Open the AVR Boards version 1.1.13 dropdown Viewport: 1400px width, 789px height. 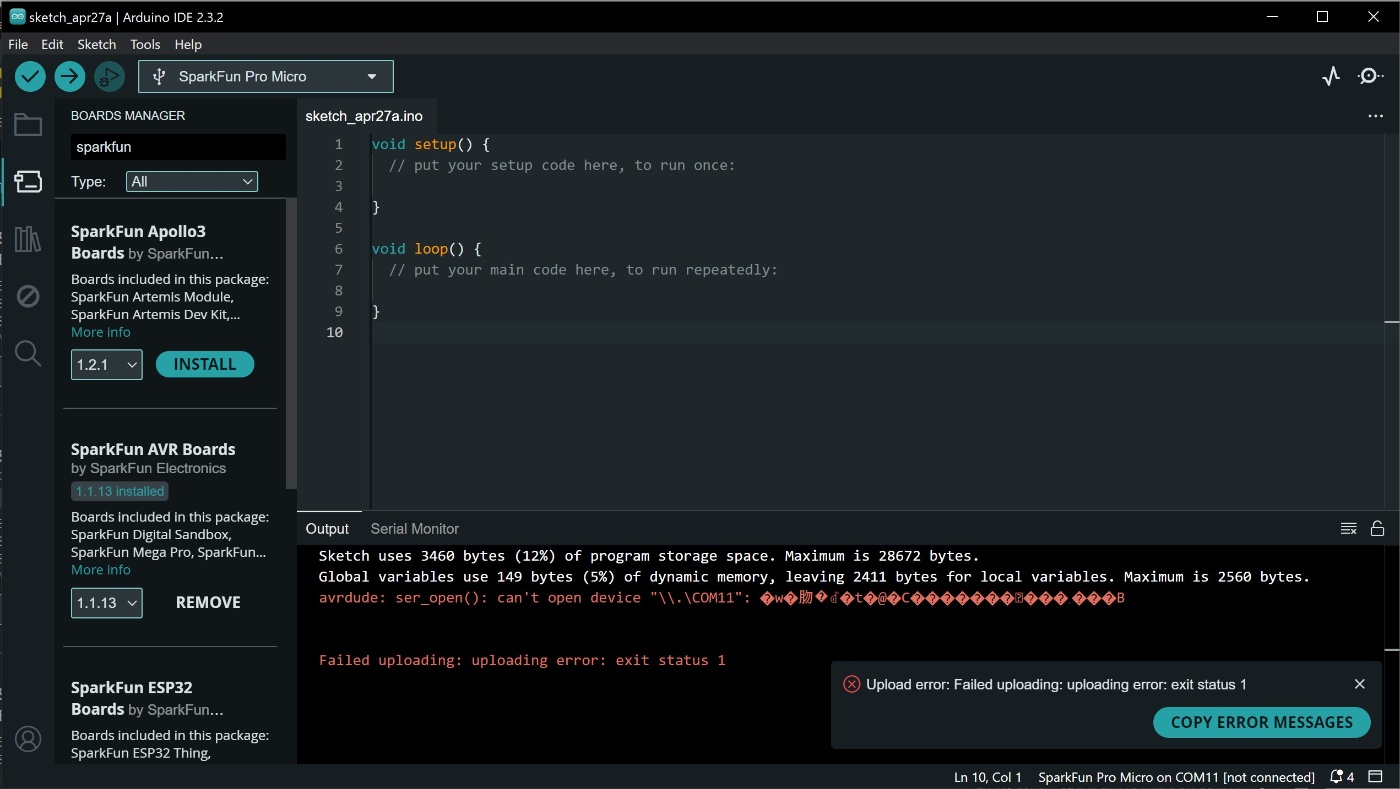click(107, 603)
